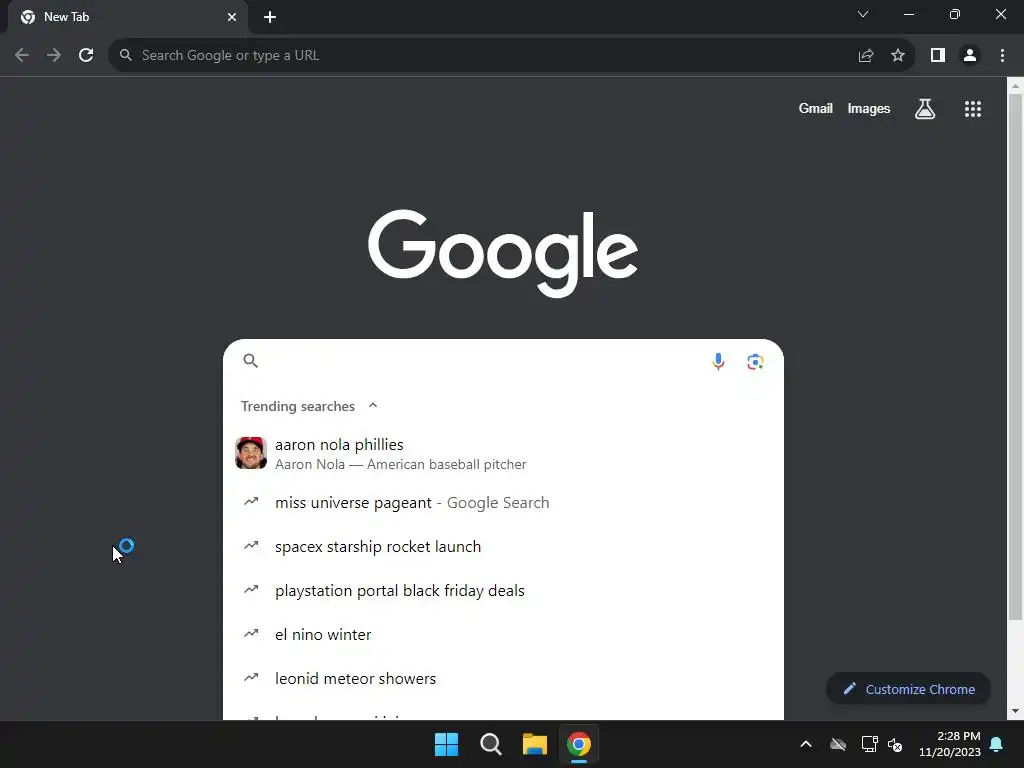Select leonid meteor showers suggestion

503,679
